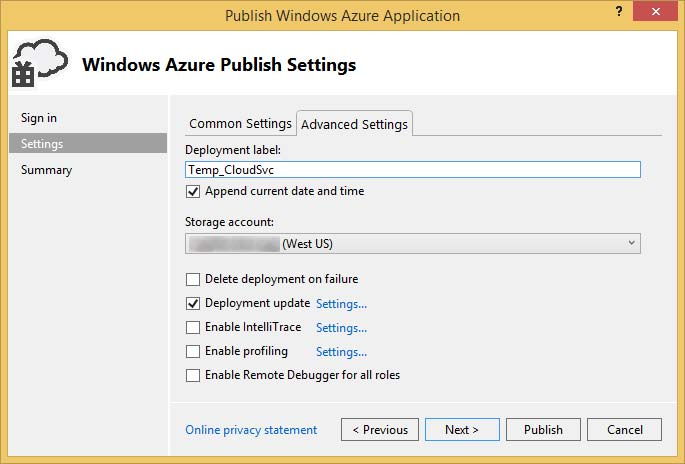Click the Publish button
Image resolution: width=685 pixels, height=464 pixels.
tap(543, 429)
